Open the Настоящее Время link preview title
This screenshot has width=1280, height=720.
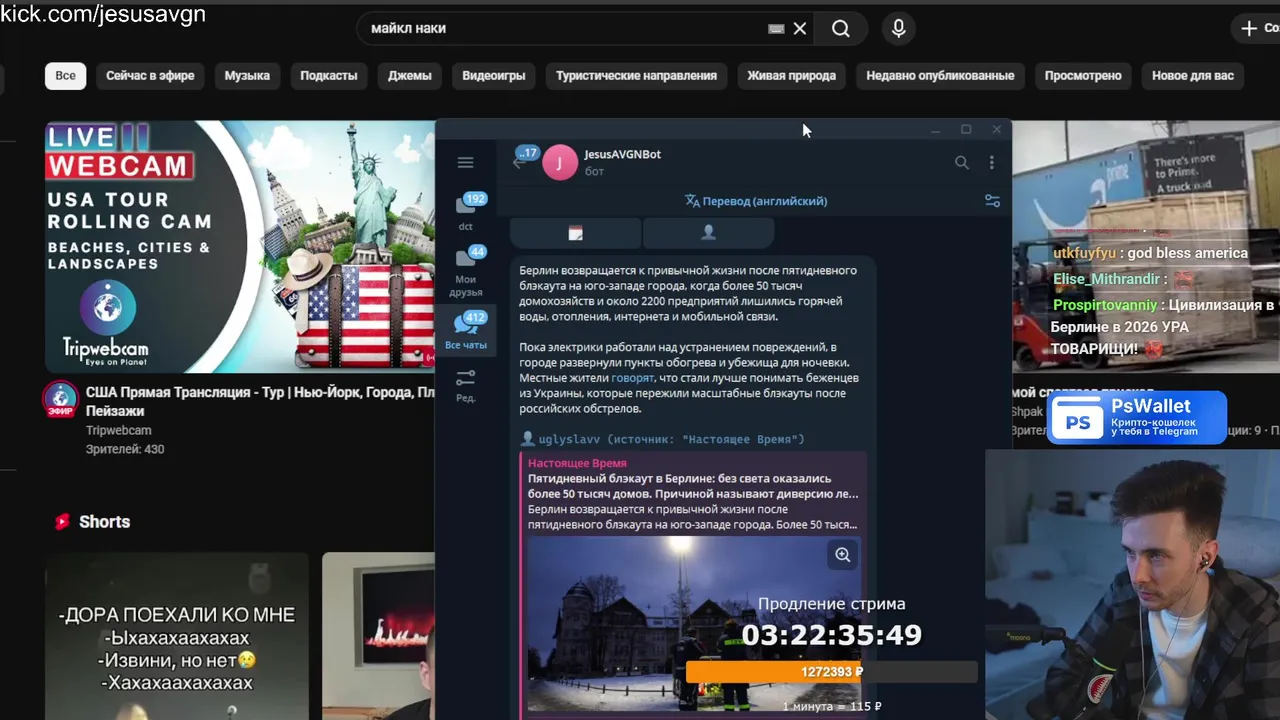[577, 463]
